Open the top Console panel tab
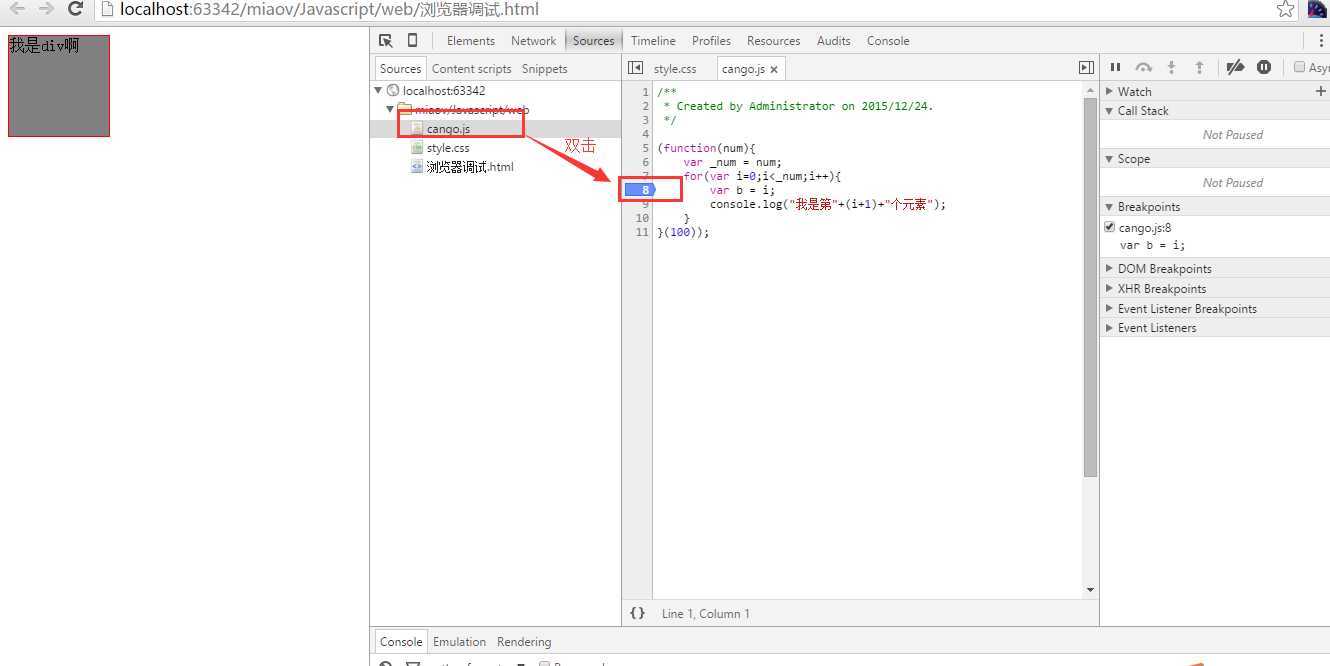1330x666 pixels. [888, 41]
